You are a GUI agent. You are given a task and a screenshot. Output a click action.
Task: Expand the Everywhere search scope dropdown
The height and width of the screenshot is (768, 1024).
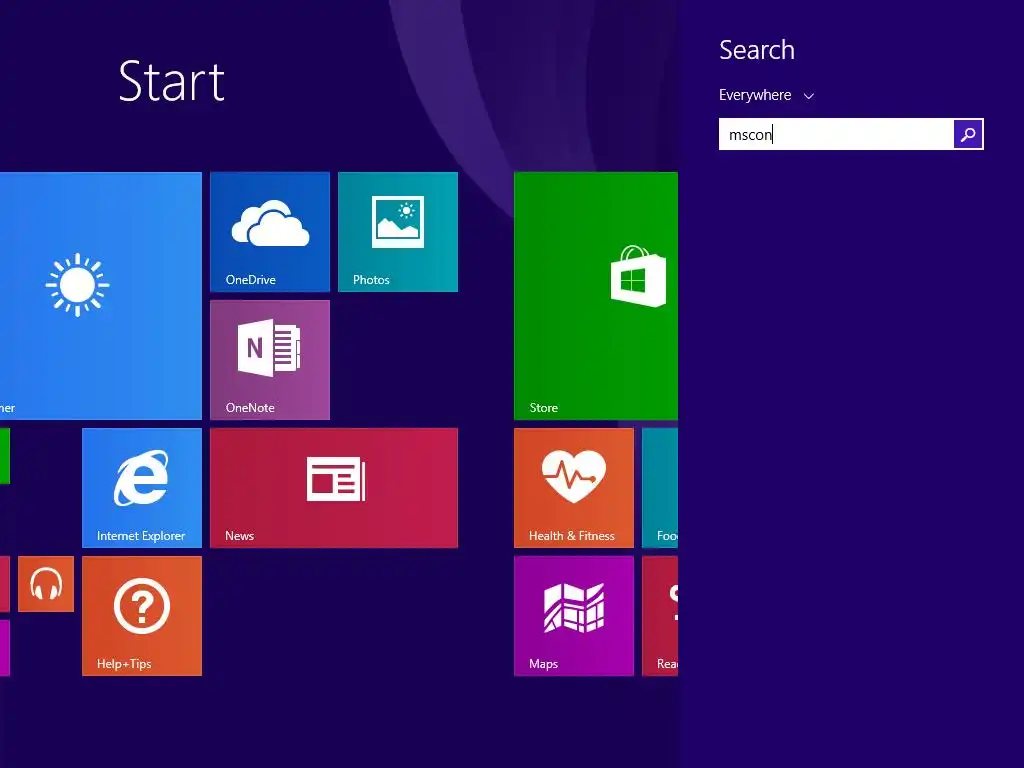click(766, 95)
